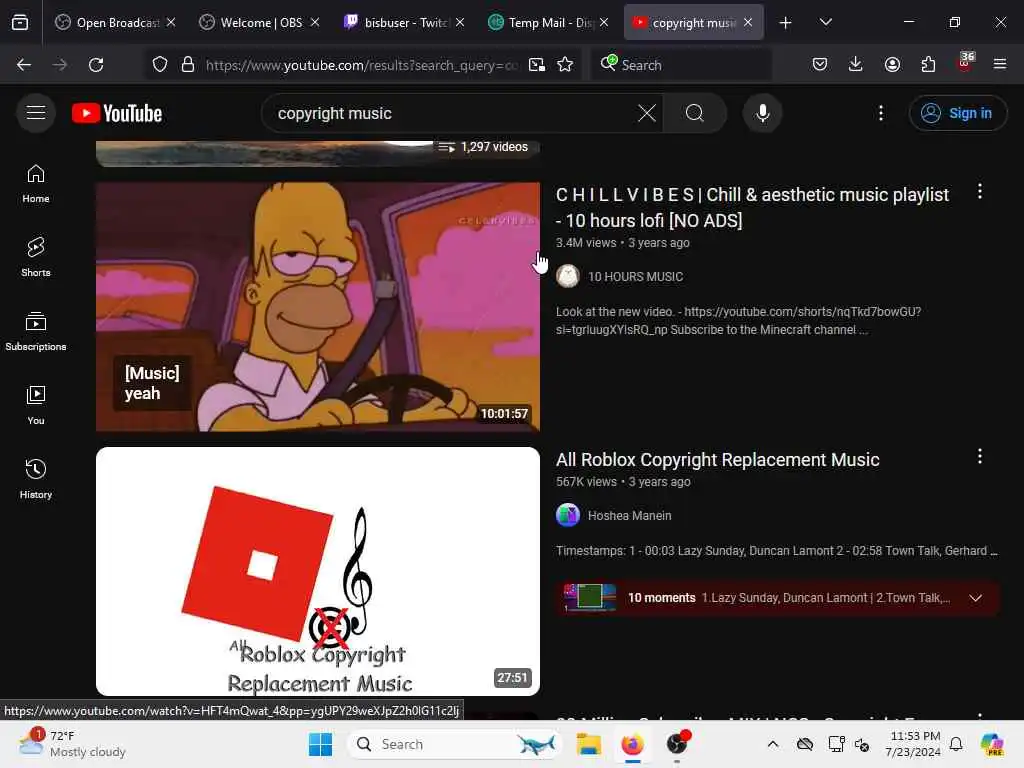Viewport: 1024px width, 768px height.
Task: Click the 10 HOURS MUSIC channel avatar
Action: point(568,276)
